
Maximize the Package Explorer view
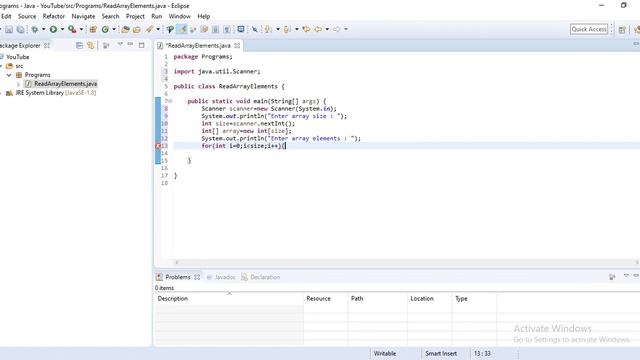click(142, 45)
